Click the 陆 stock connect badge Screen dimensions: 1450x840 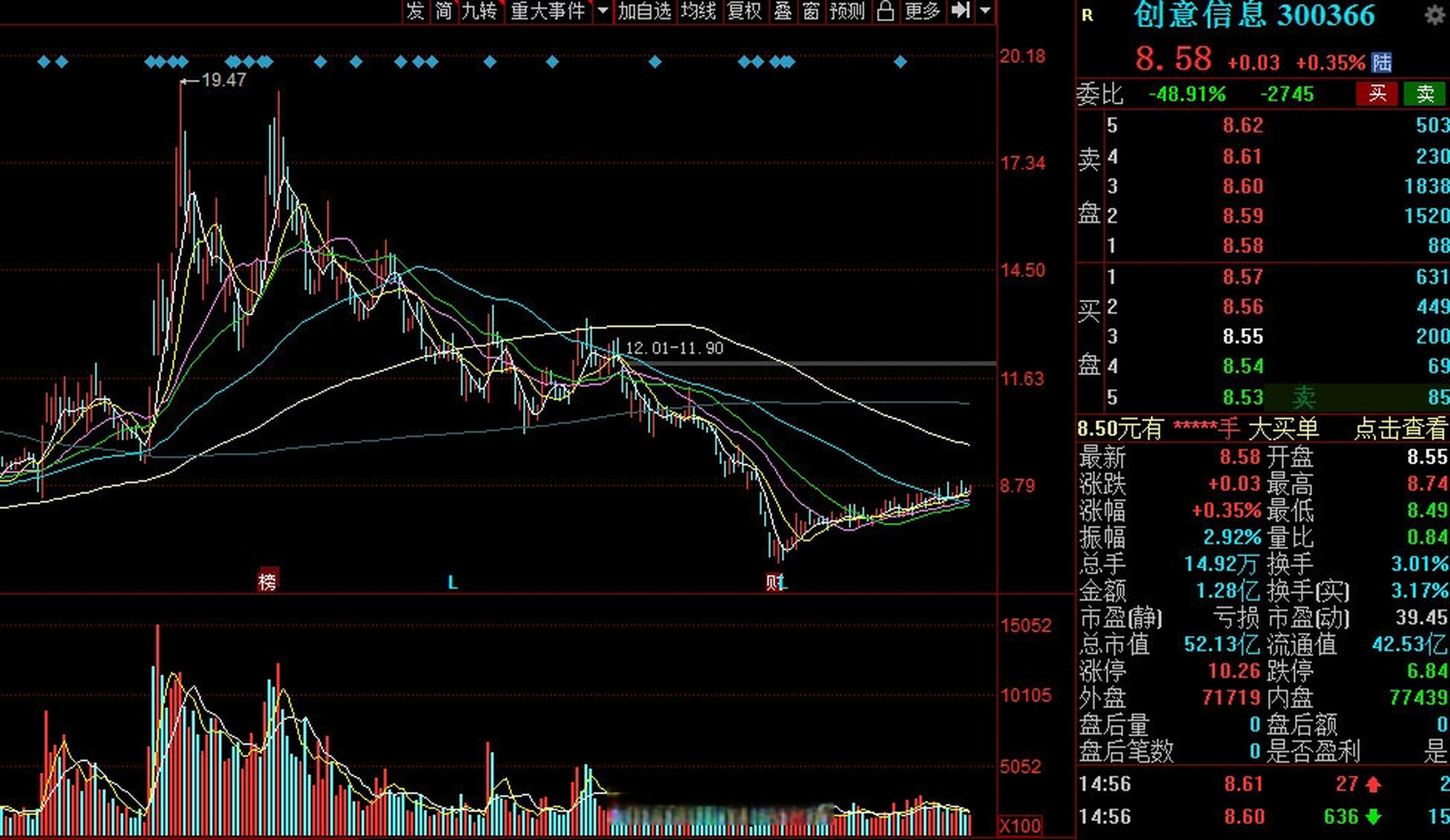[1381, 63]
